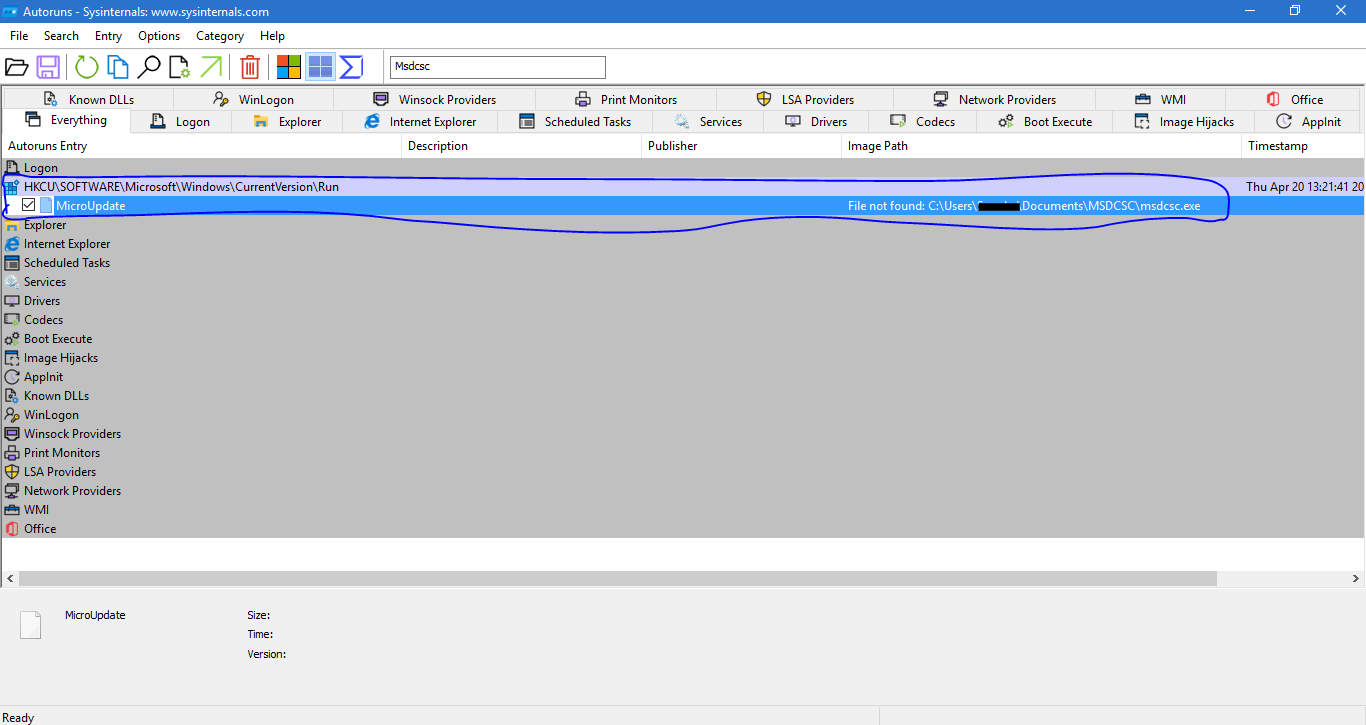Click the Copy toolbar icon
1366x725 pixels.
118,67
